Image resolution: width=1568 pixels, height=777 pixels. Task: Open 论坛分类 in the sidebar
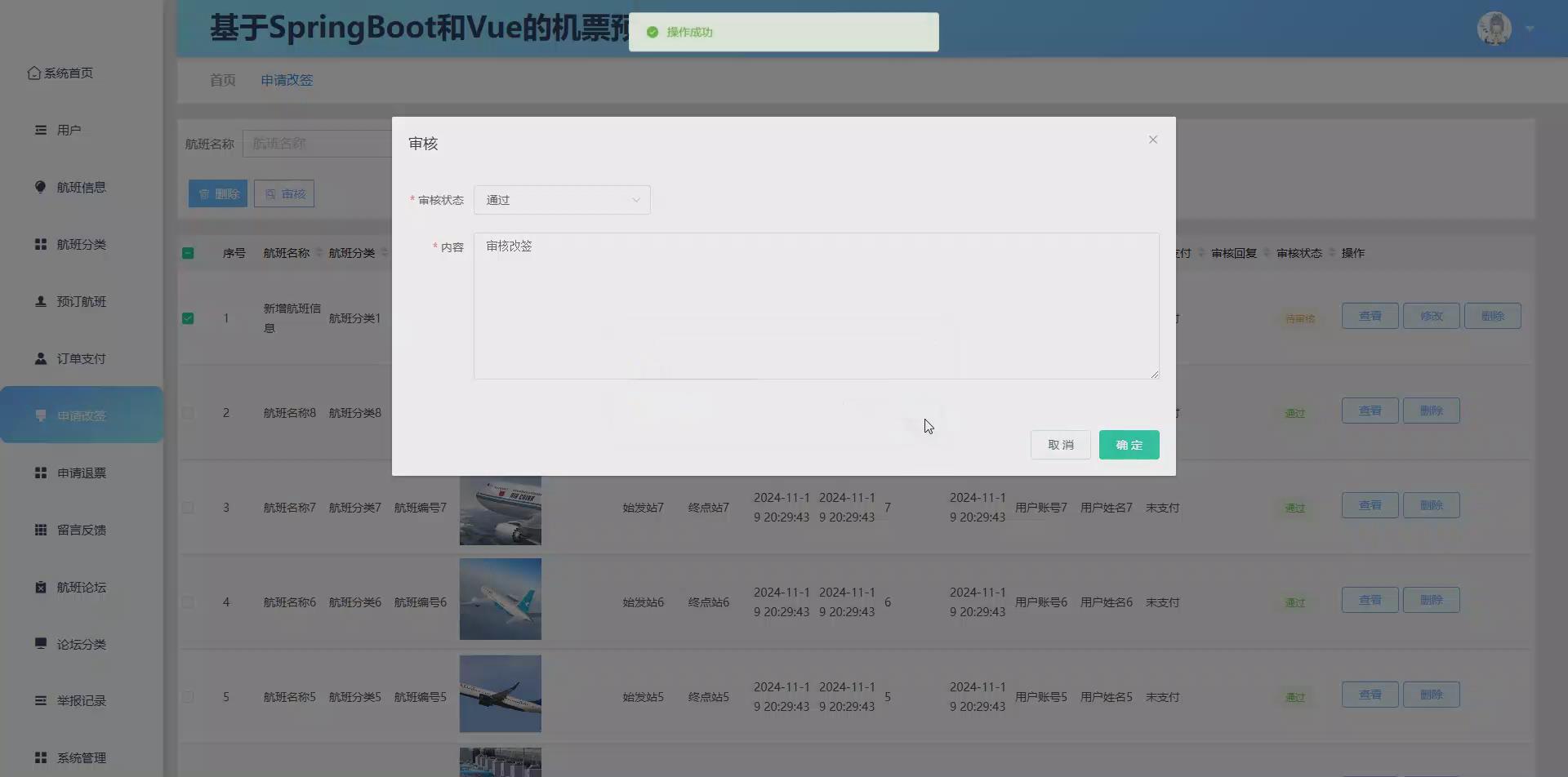[82, 644]
